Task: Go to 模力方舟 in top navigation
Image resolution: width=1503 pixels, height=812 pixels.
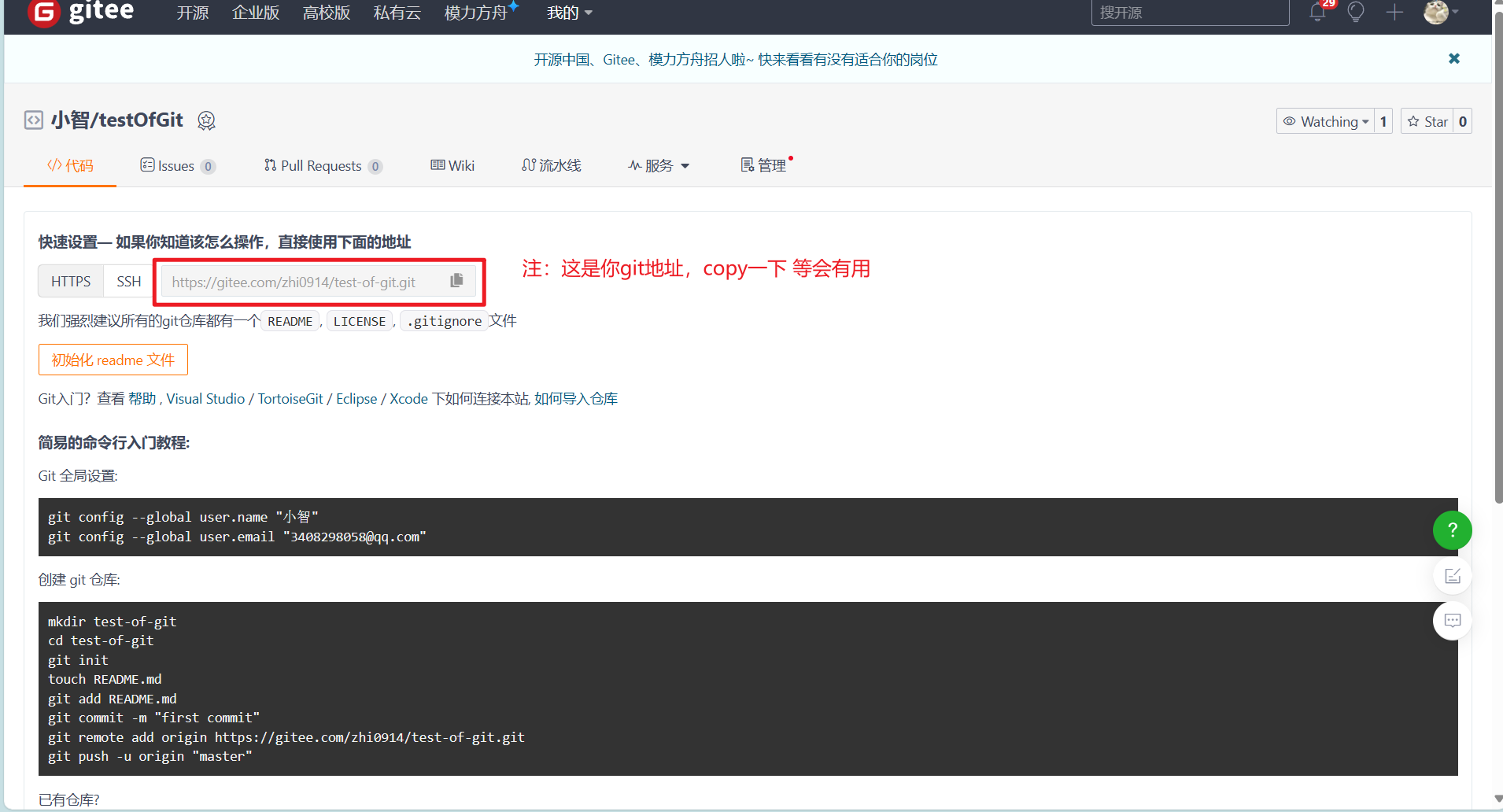Action: tap(476, 13)
